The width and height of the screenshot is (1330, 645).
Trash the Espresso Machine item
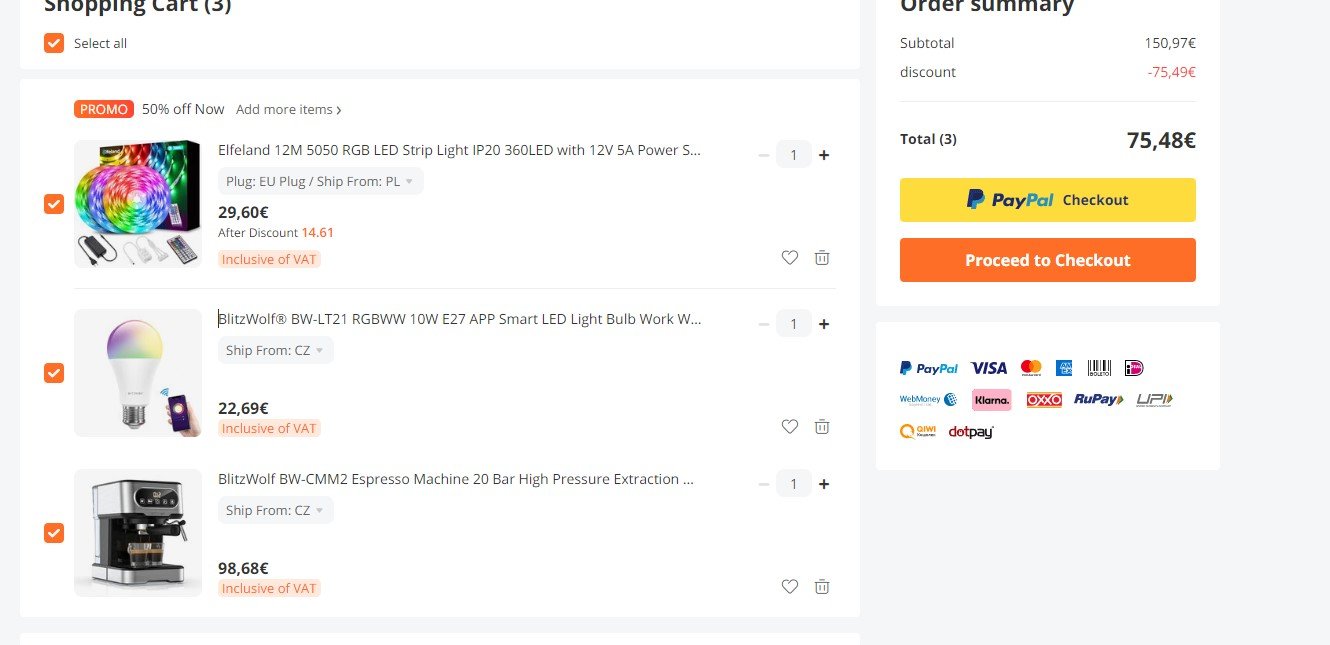tap(822, 586)
